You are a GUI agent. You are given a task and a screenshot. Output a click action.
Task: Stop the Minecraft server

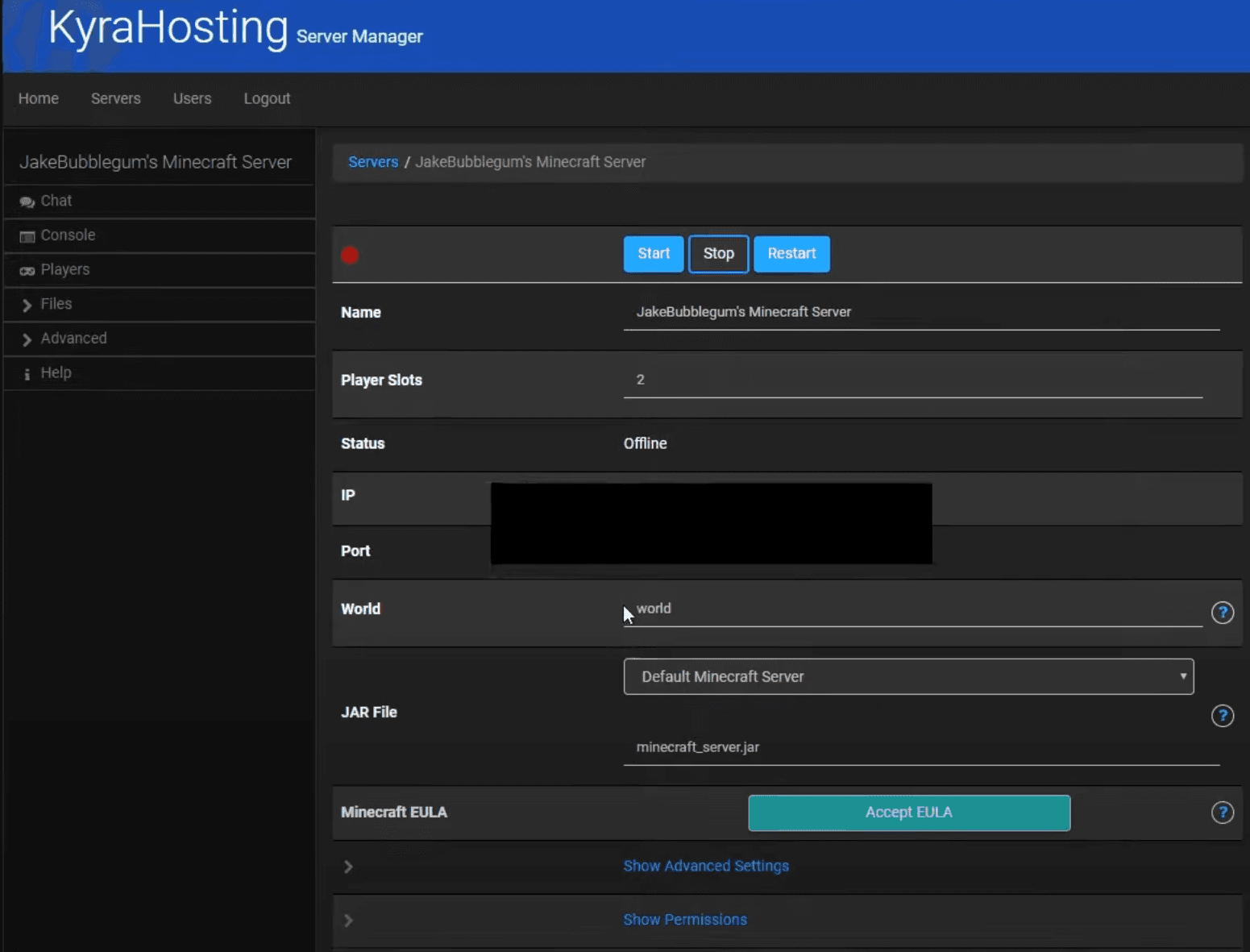[719, 254]
